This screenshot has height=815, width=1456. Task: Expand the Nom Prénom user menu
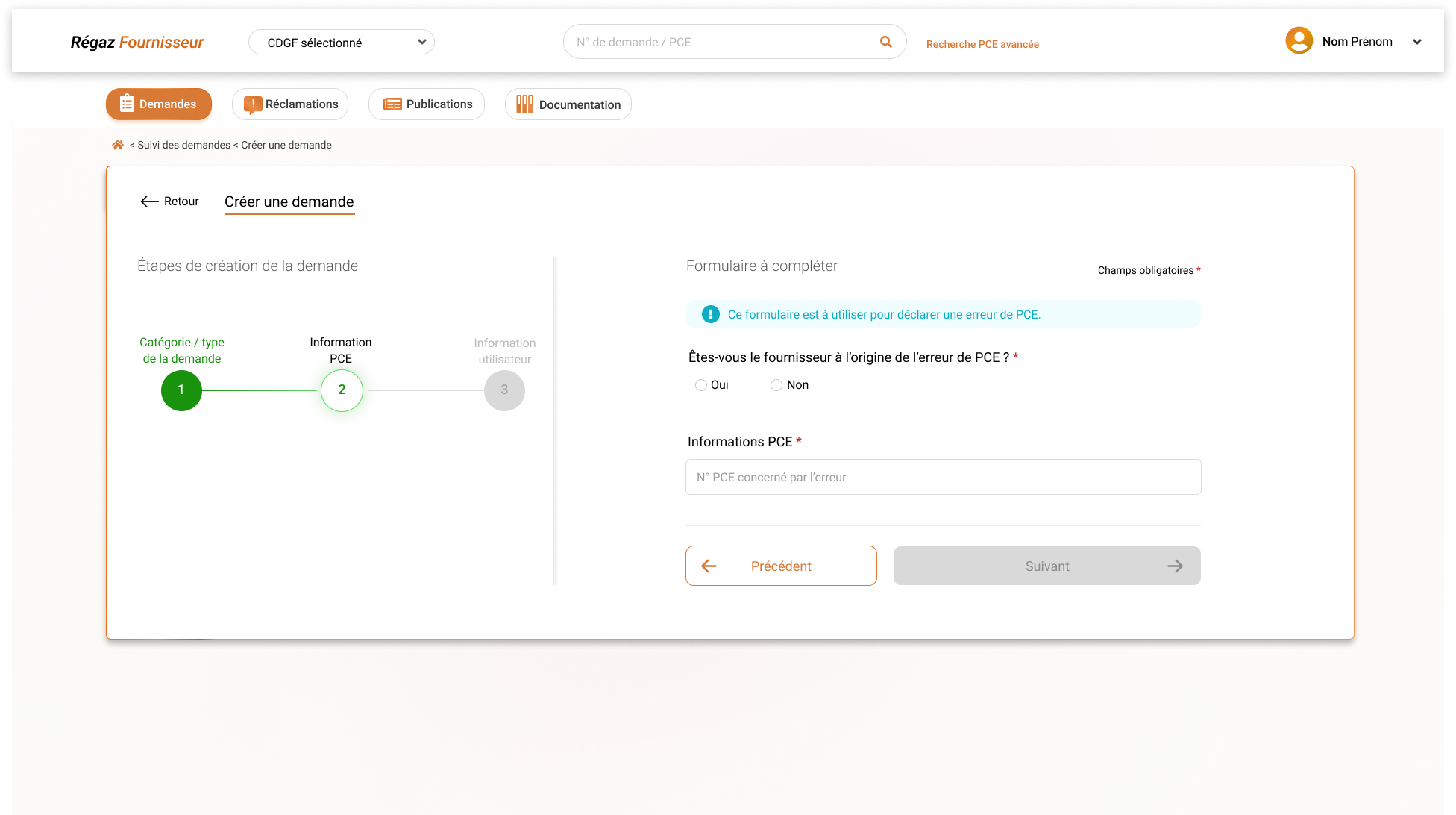(x=1416, y=42)
